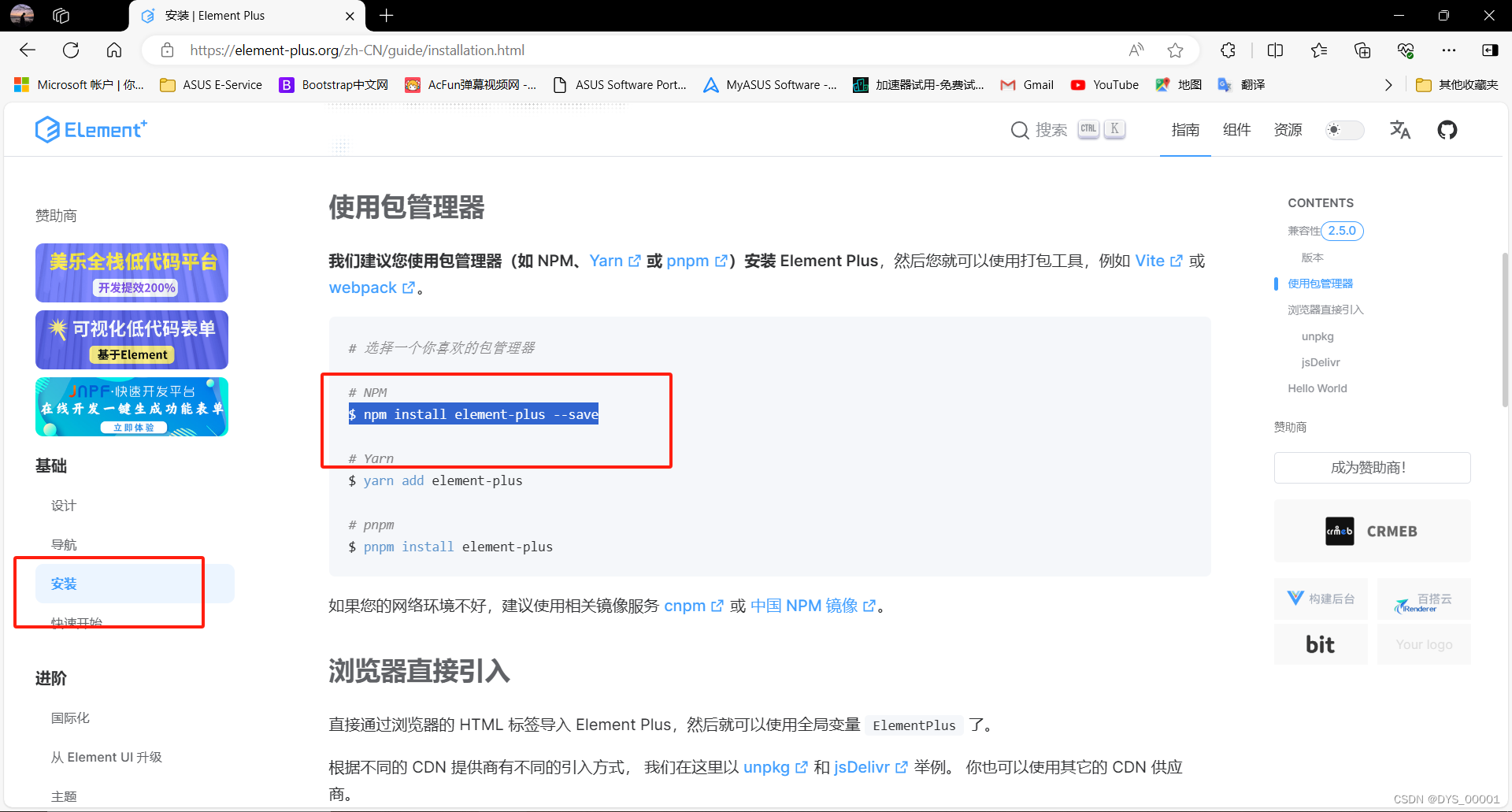Click the browser back arrow

coord(28,50)
